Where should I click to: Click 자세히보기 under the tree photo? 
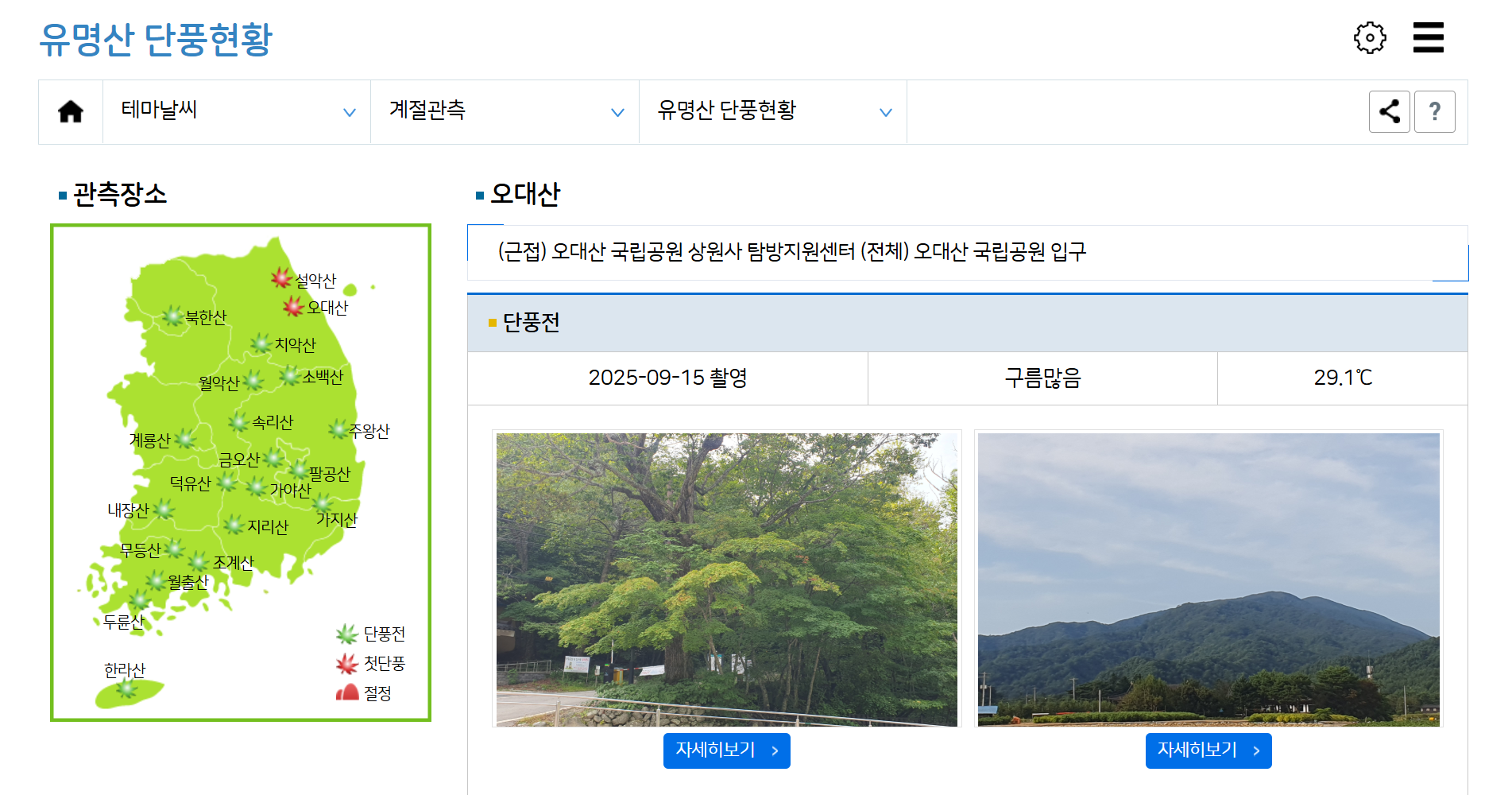(x=726, y=750)
